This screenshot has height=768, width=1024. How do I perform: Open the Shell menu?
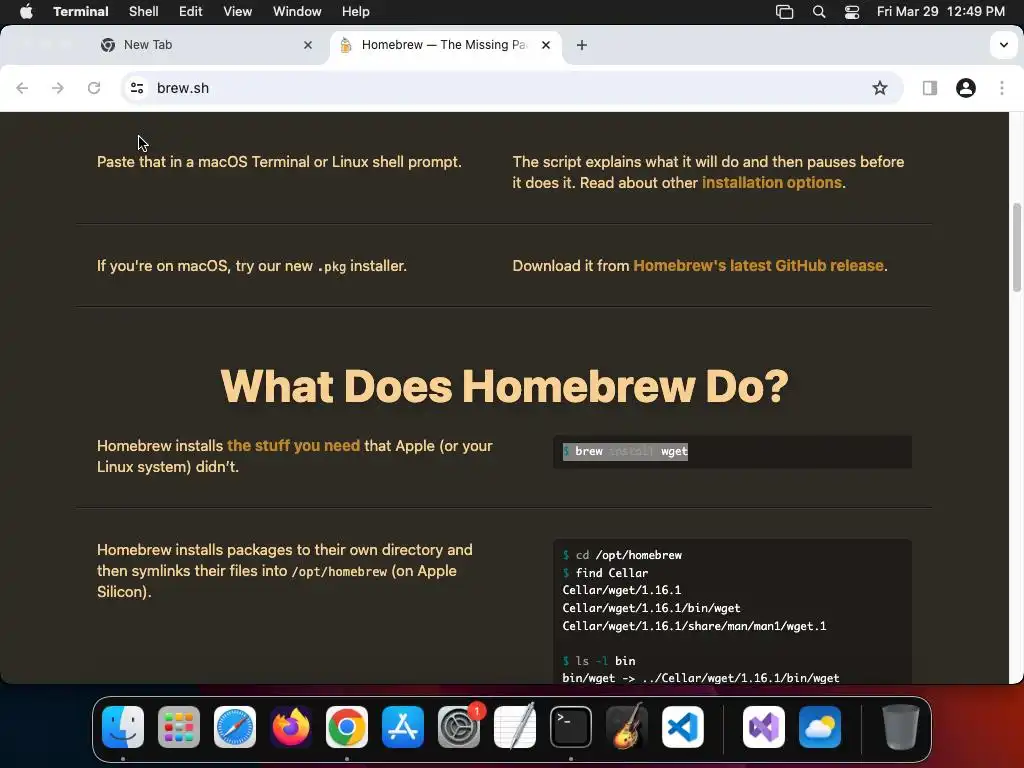[x=144, y=12]
